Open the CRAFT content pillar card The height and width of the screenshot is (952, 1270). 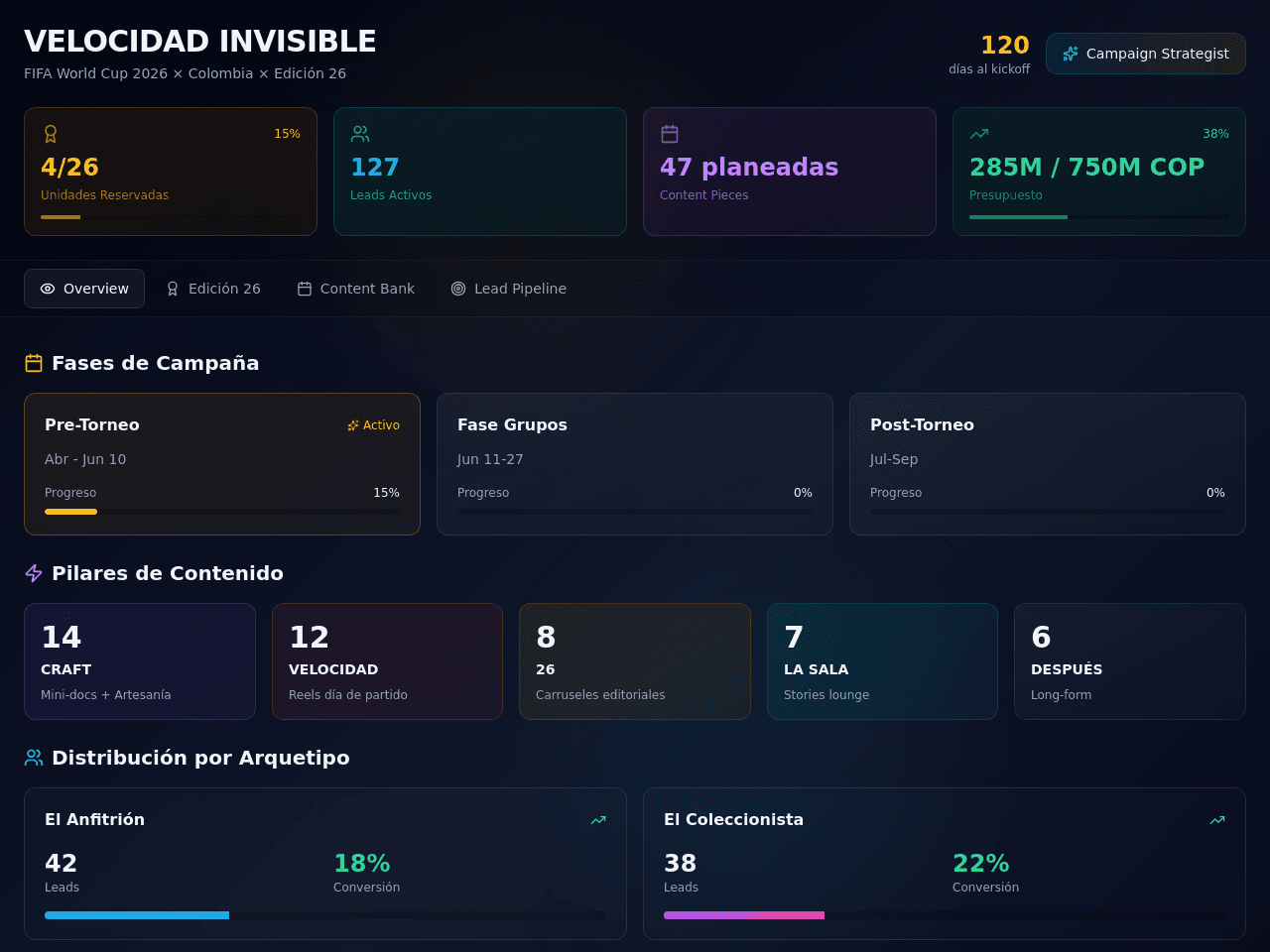[x=140, y=661]
